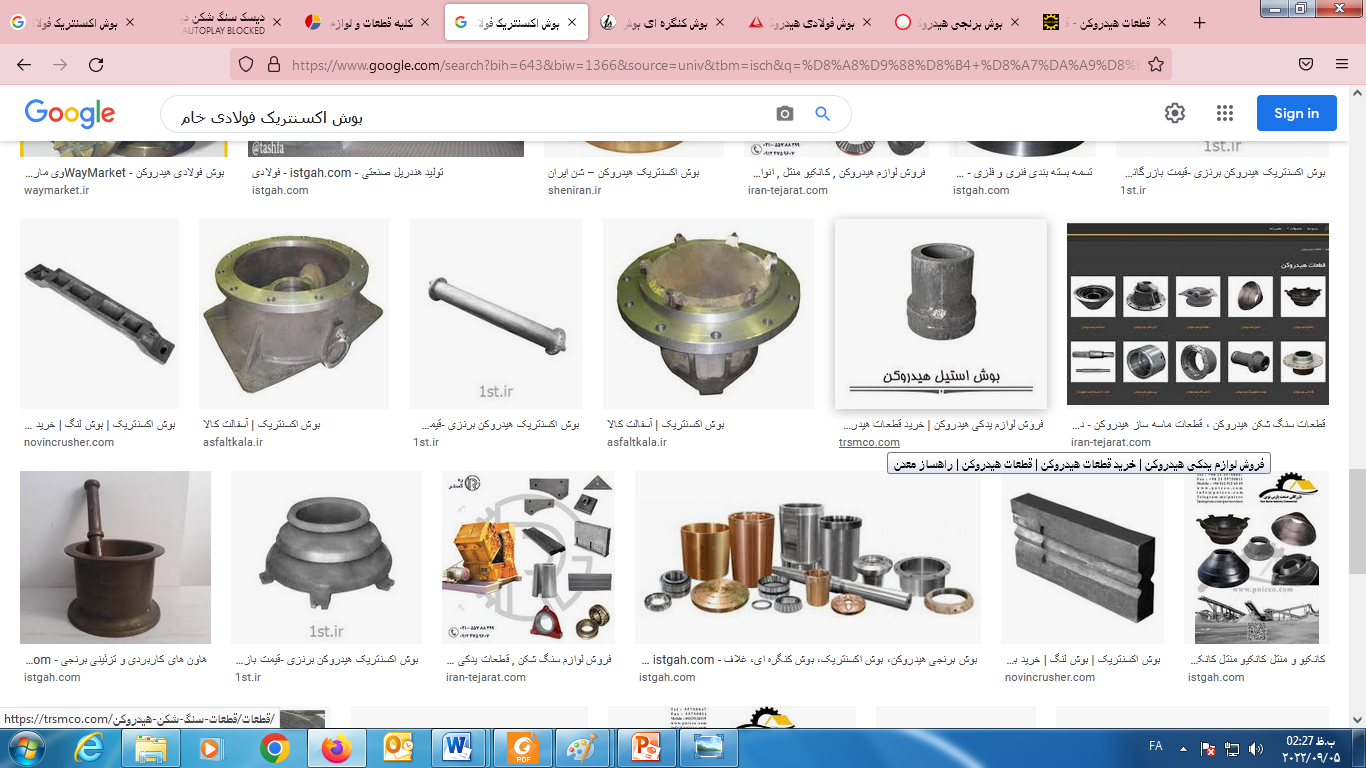The width and height of the screenshot is (1366, 768).
Task: Click the magnifier search icon in Google search box
Action: point(822,114)
